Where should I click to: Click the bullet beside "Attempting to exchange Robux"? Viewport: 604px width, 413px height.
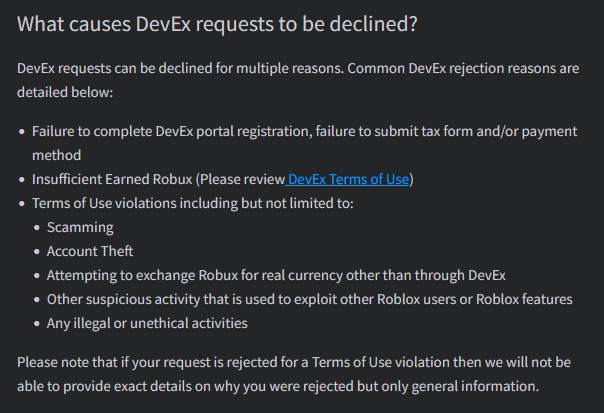[x=36, y=276]
